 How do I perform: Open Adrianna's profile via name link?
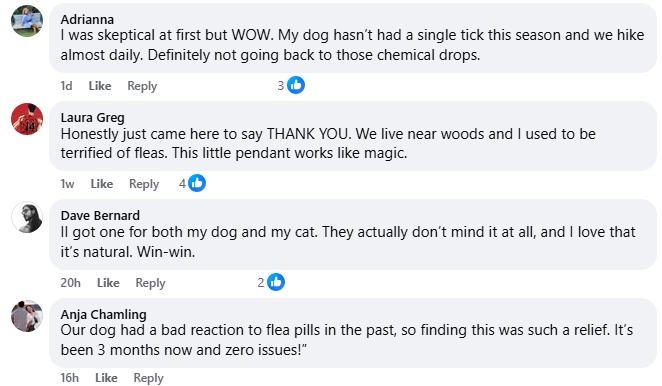(87, 19)
